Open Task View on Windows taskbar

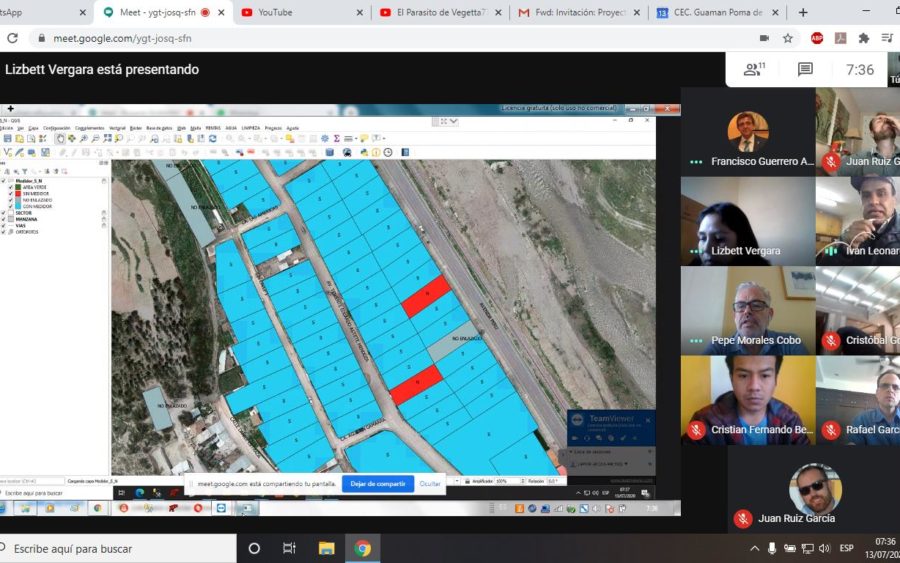[x=289, y=549]
